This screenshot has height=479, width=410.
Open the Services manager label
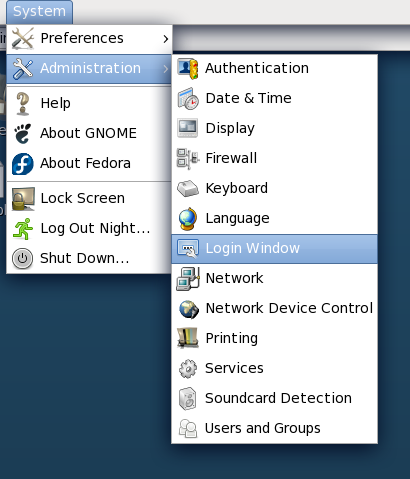point(234,368)
